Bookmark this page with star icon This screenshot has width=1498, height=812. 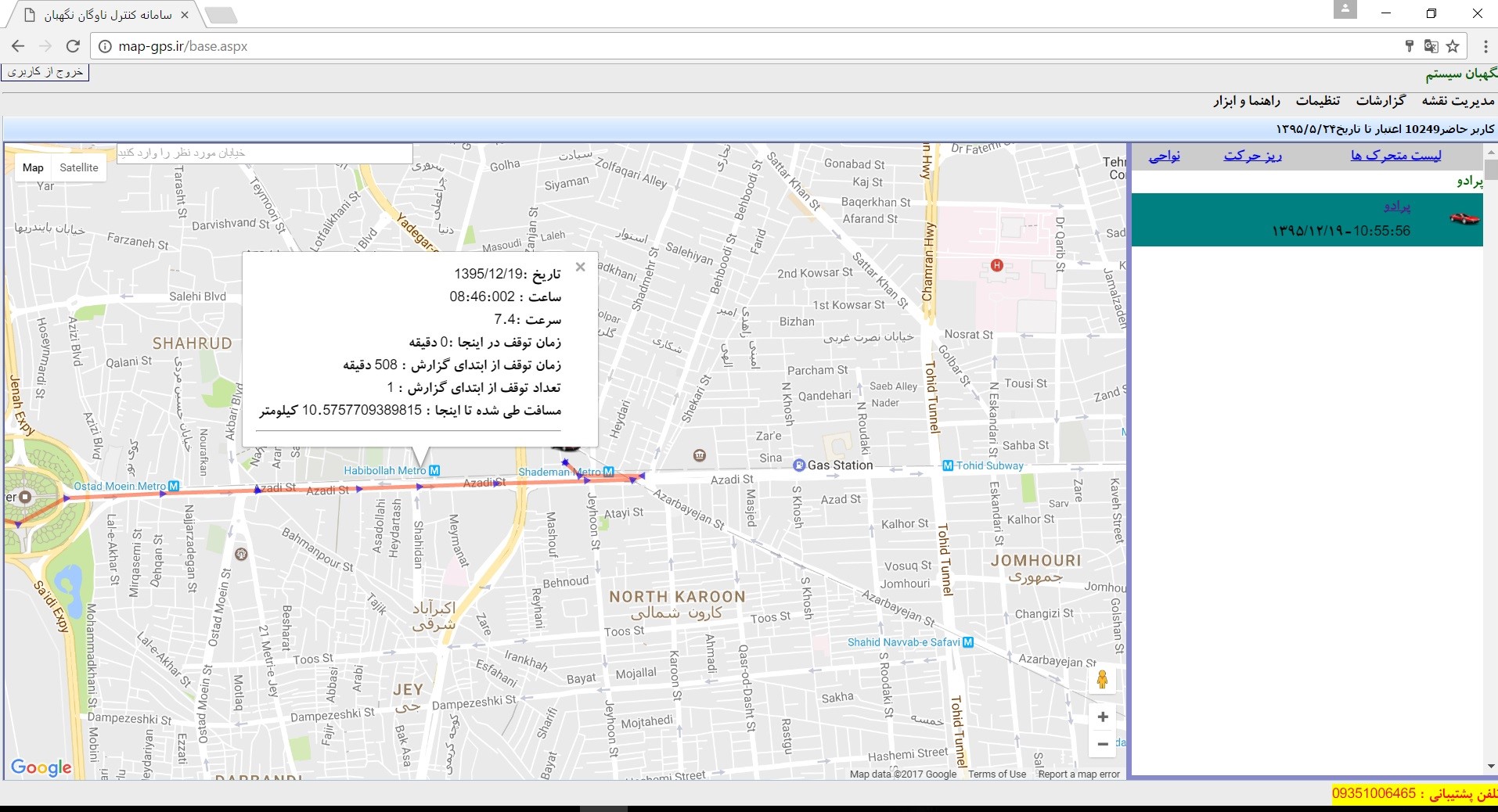coord(1453,46)
